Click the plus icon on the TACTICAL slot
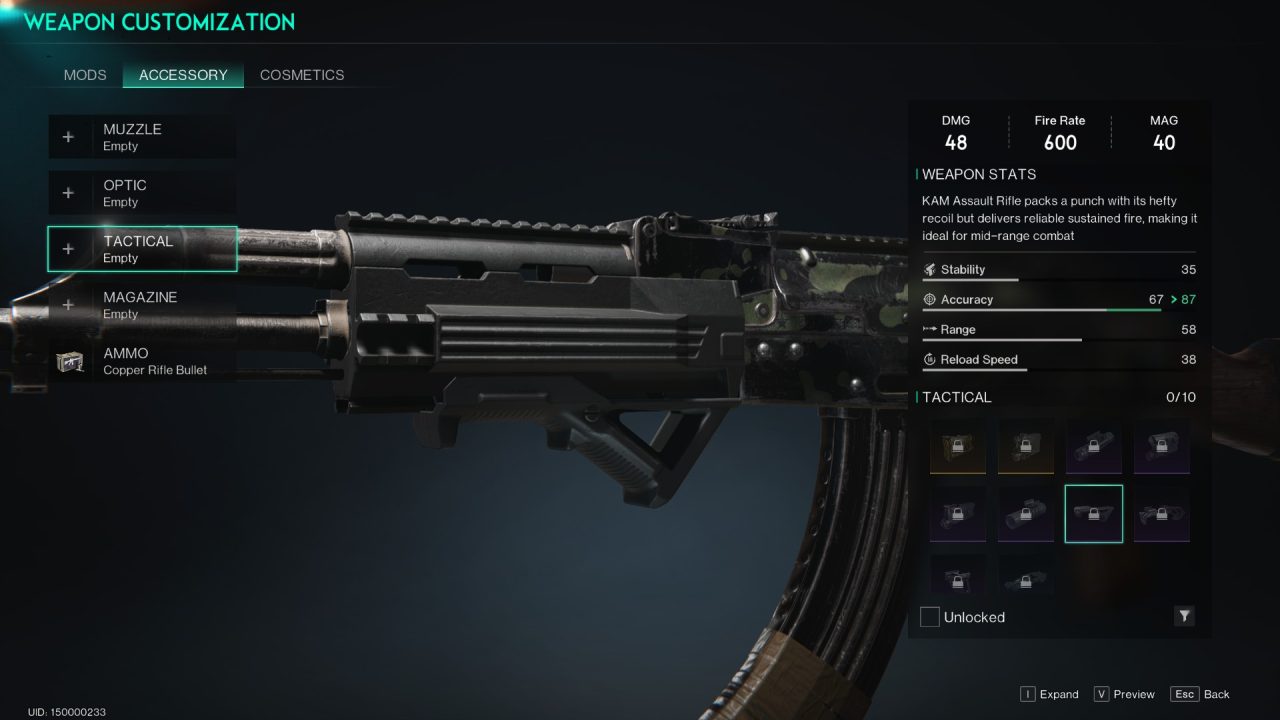1280x720 pixels. pos(68,249)
